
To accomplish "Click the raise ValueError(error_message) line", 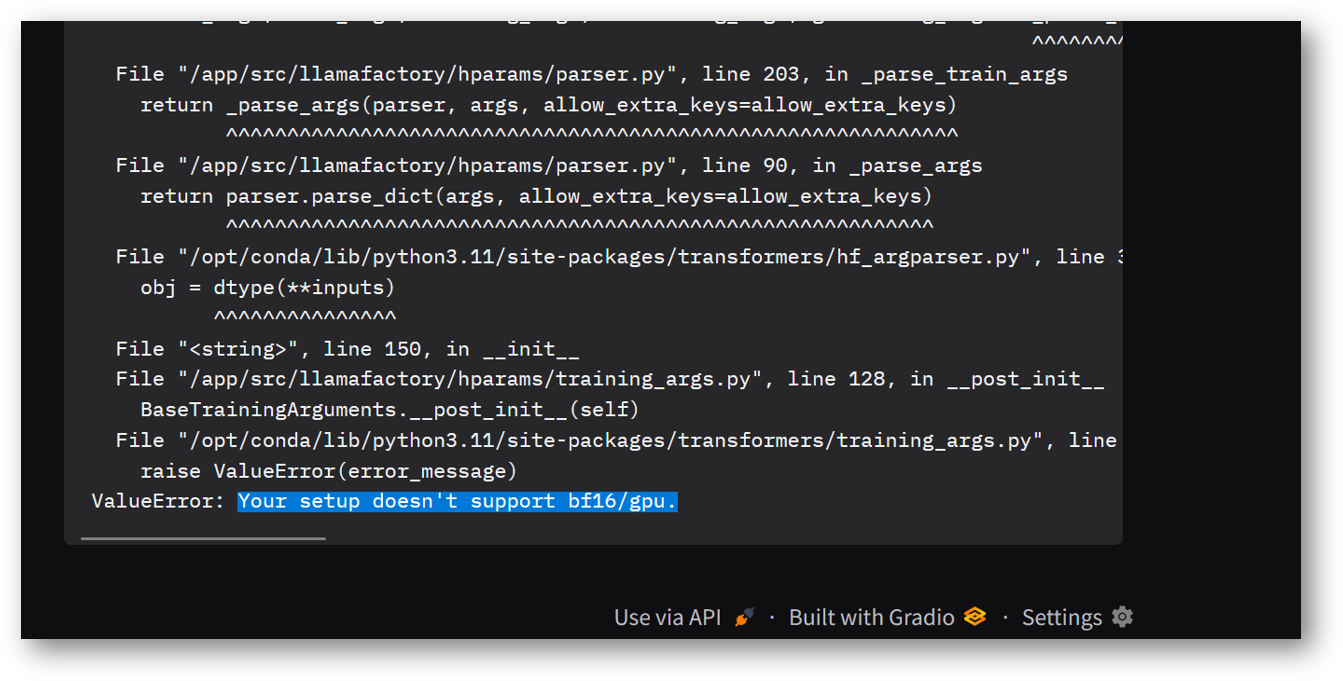I will pos(325,470).
